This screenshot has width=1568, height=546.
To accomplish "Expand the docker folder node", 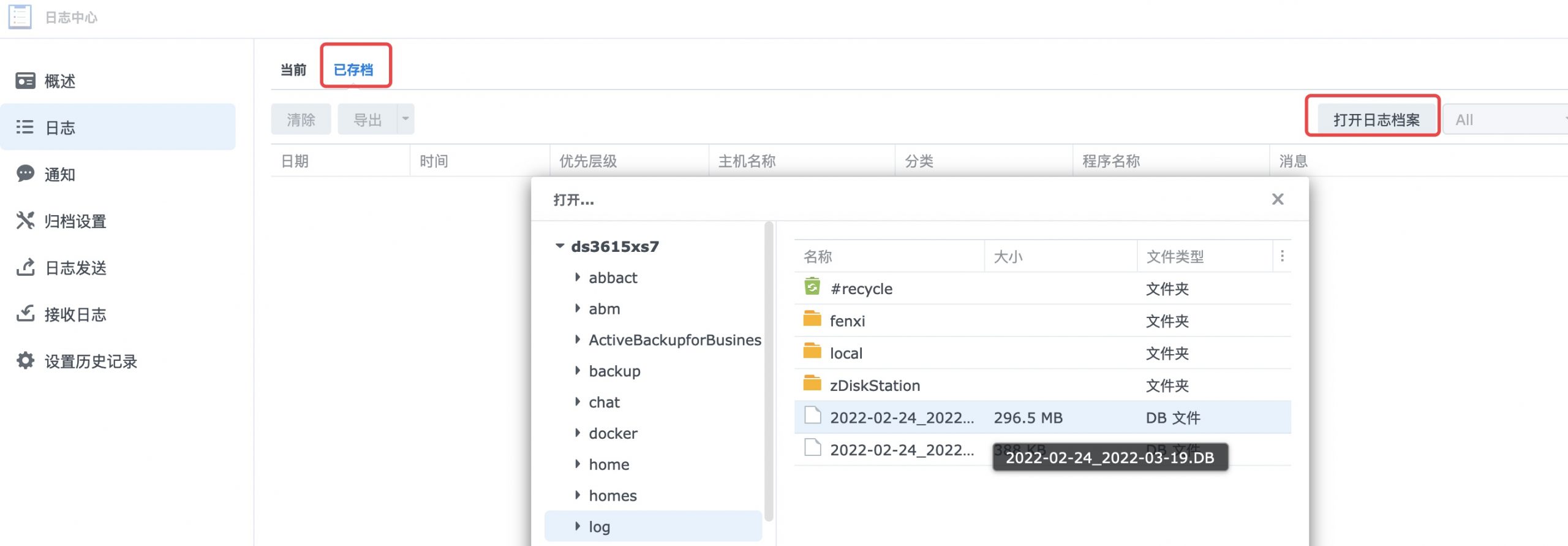I will coord(577,433).
